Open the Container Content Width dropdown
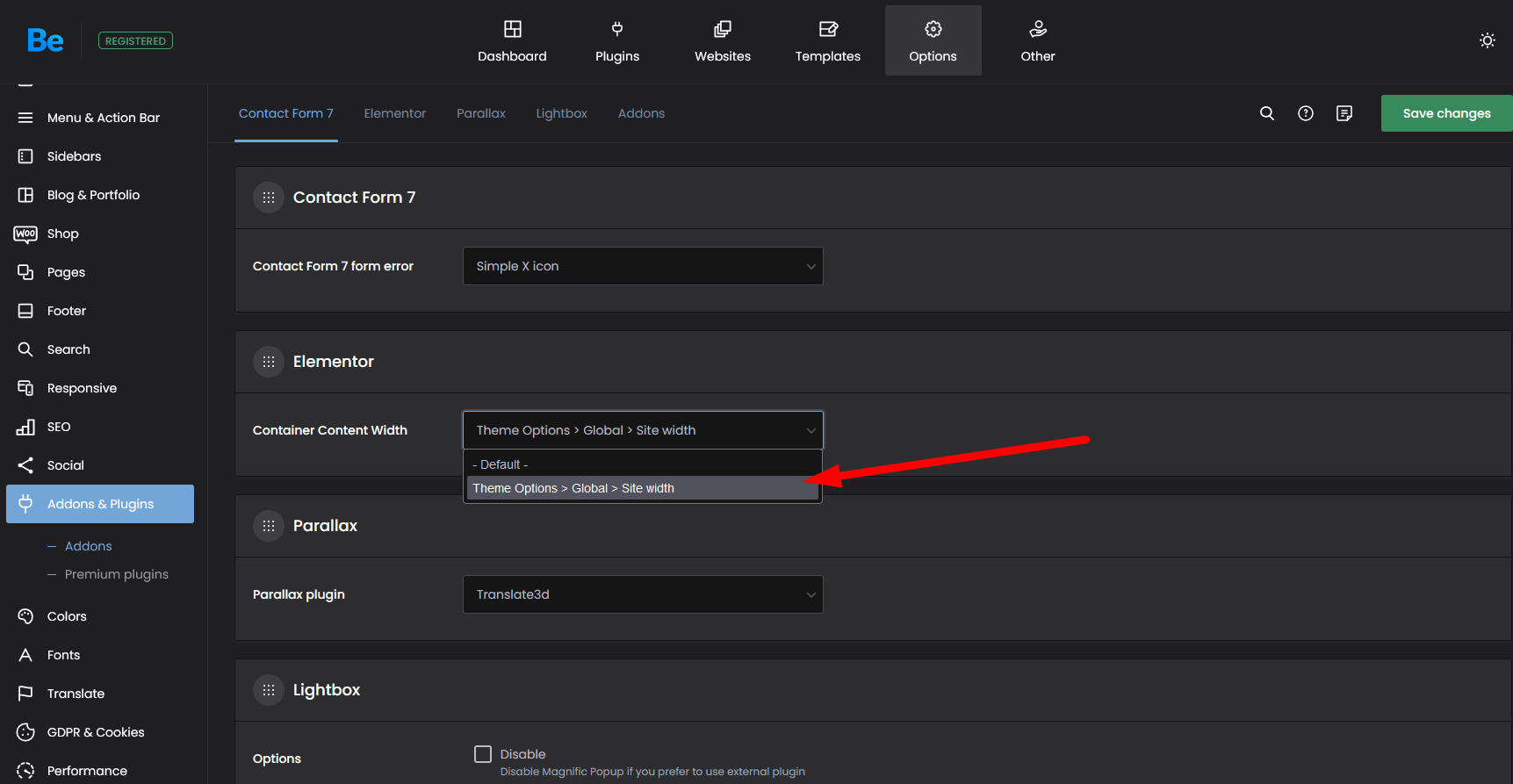The height and width of the screenshot is (784, 1513). tap(643, 430)
